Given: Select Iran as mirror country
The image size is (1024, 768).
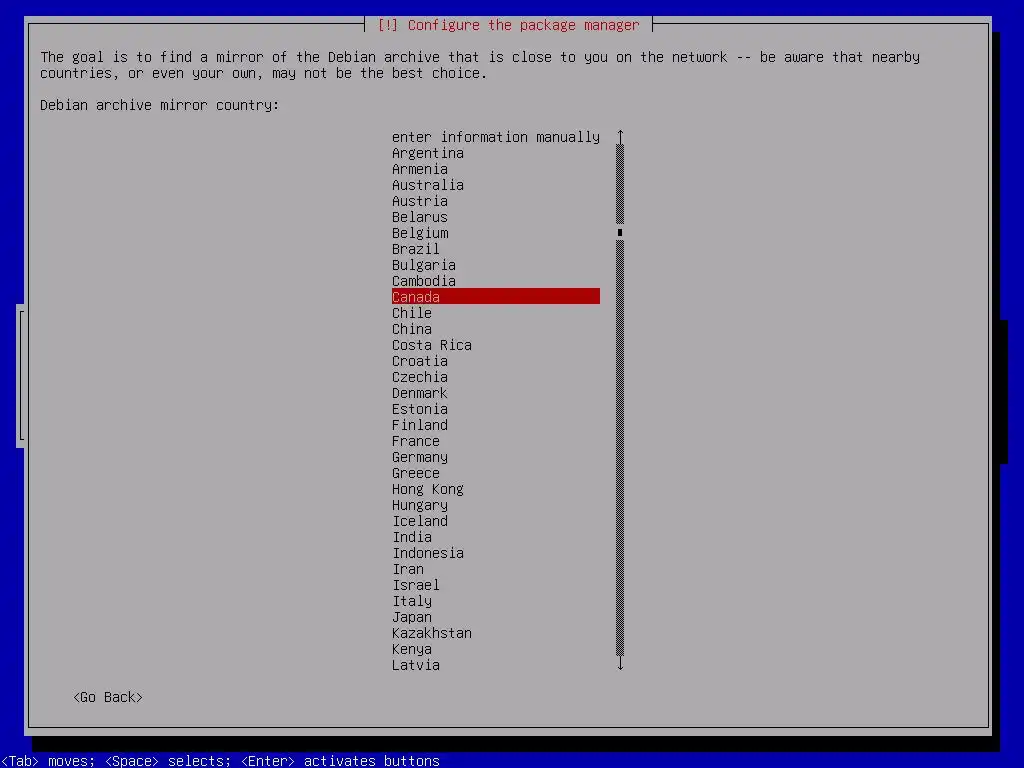Looking at the screenshot, I should (x=496, y=569).
